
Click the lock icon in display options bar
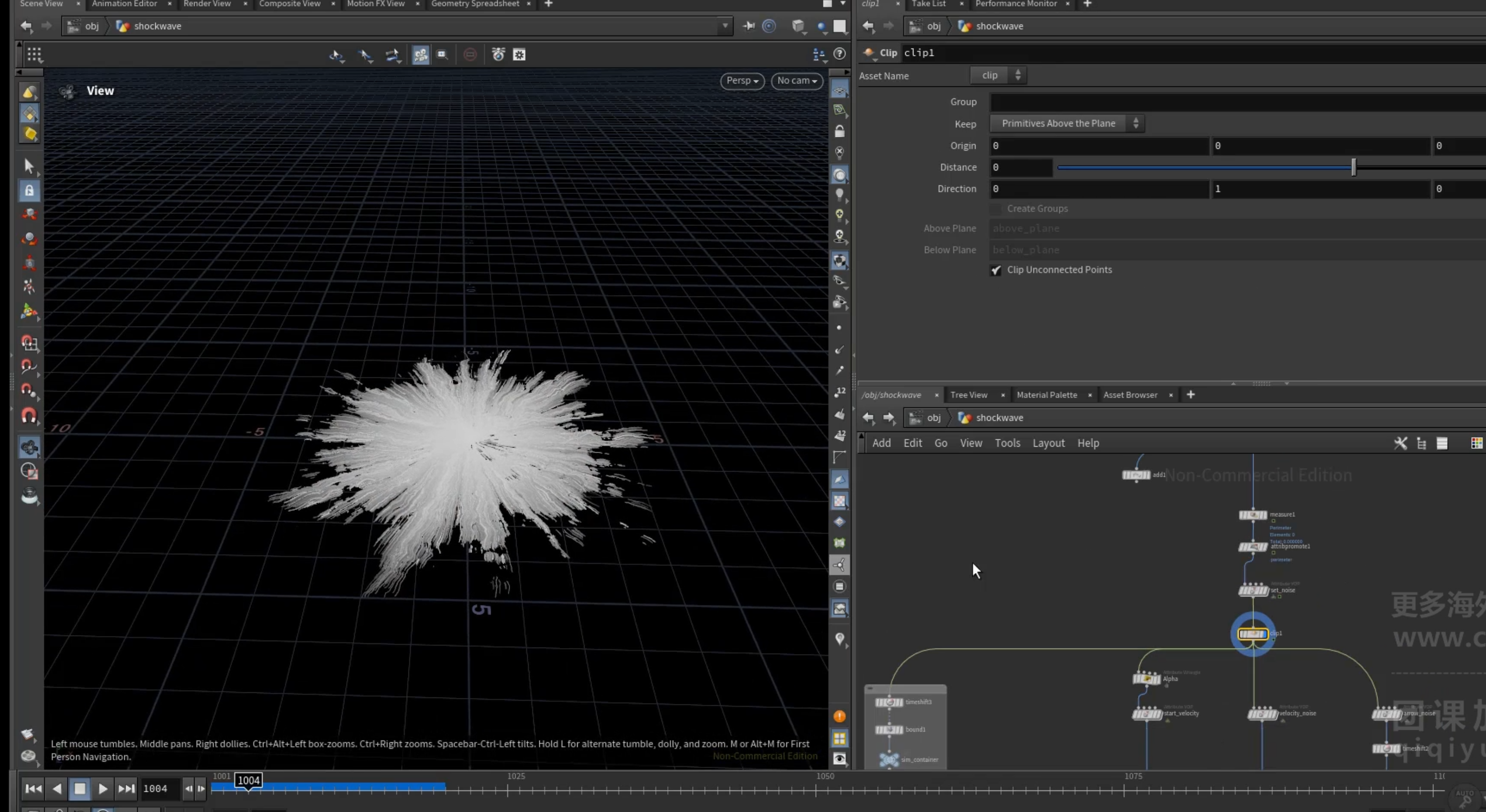pos(839,132)
